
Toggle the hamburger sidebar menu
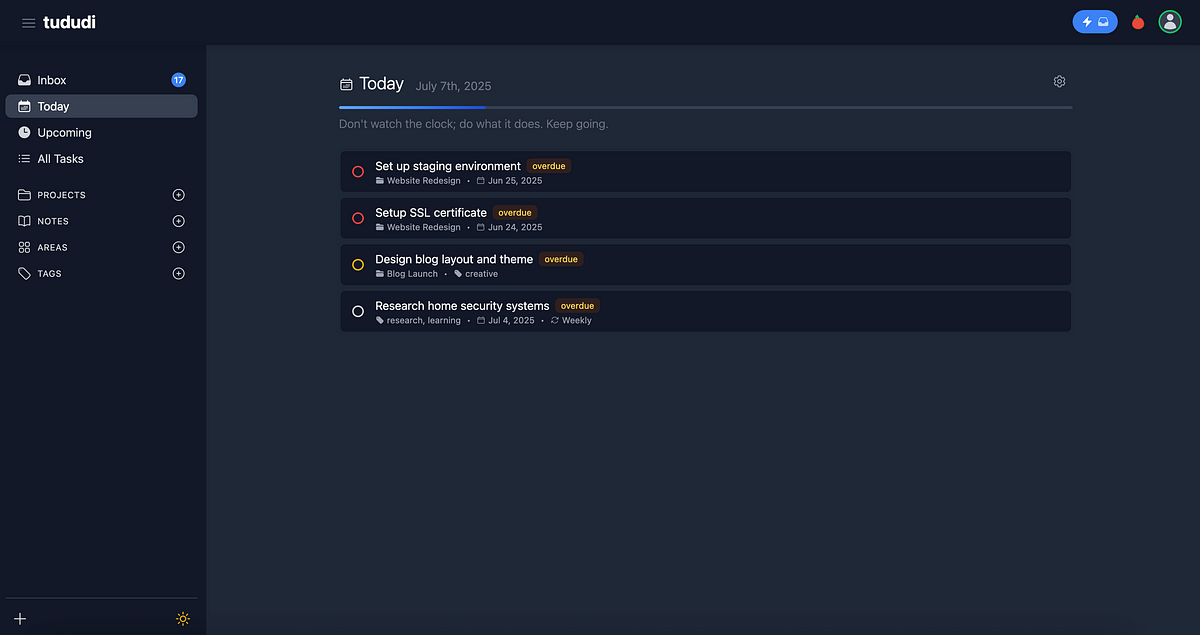tap(28, 23)
